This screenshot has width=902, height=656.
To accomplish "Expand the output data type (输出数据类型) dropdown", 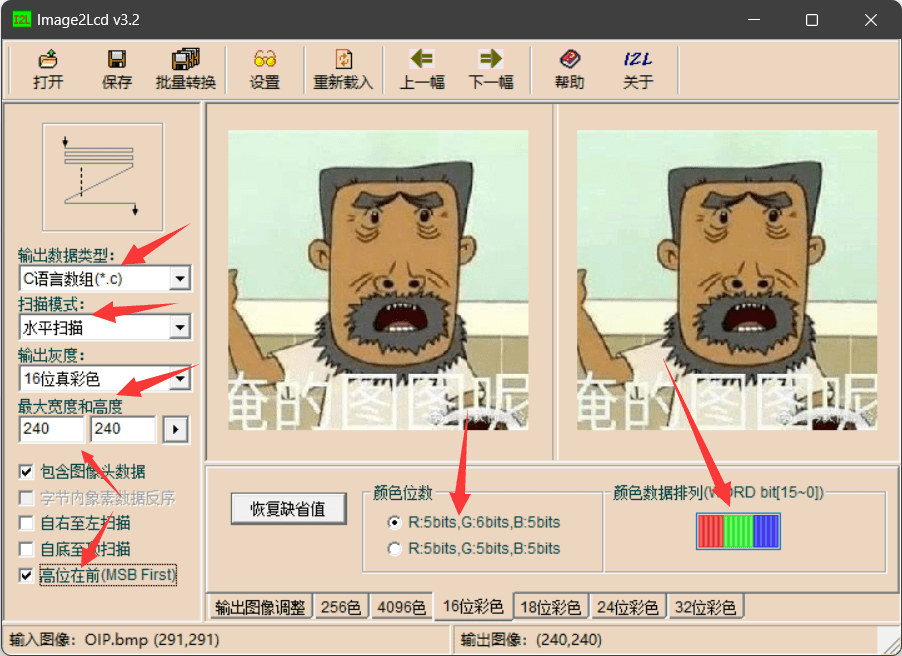I will pos(180,278).
